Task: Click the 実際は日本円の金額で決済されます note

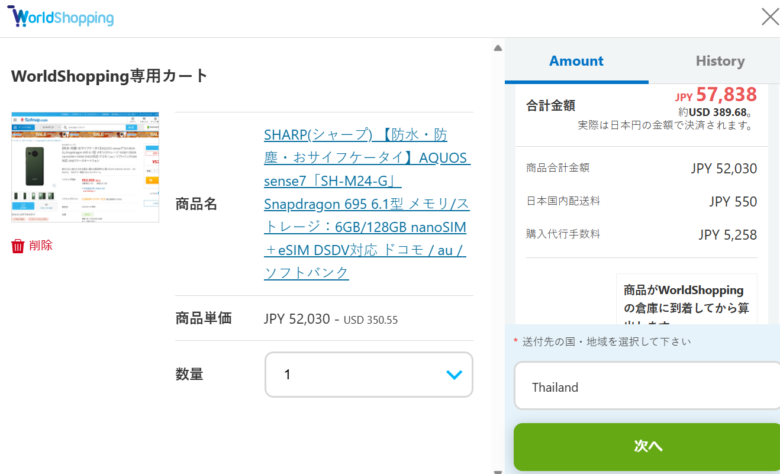Action: (665, 125)
